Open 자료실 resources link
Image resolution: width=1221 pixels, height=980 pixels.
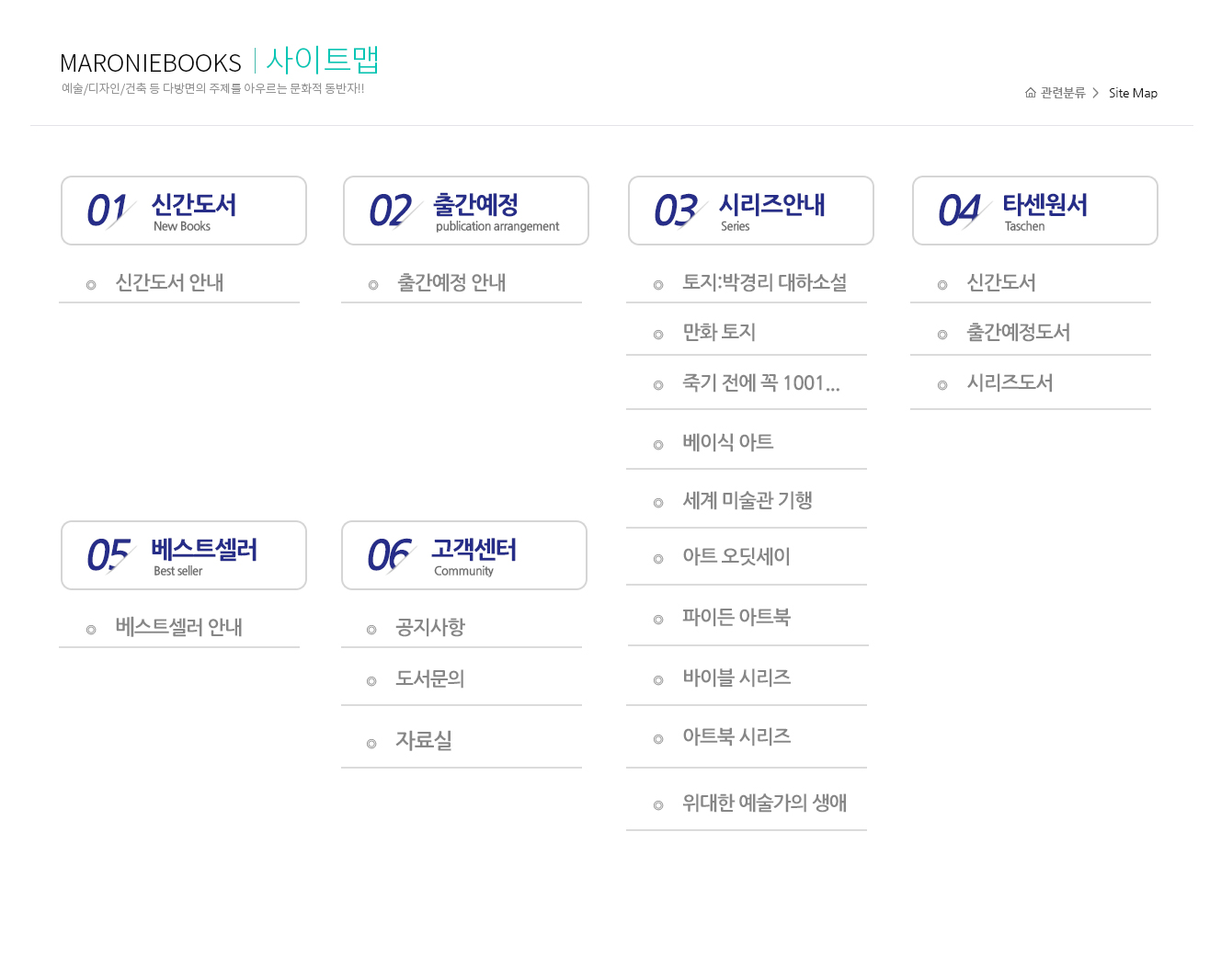point(424,741)
